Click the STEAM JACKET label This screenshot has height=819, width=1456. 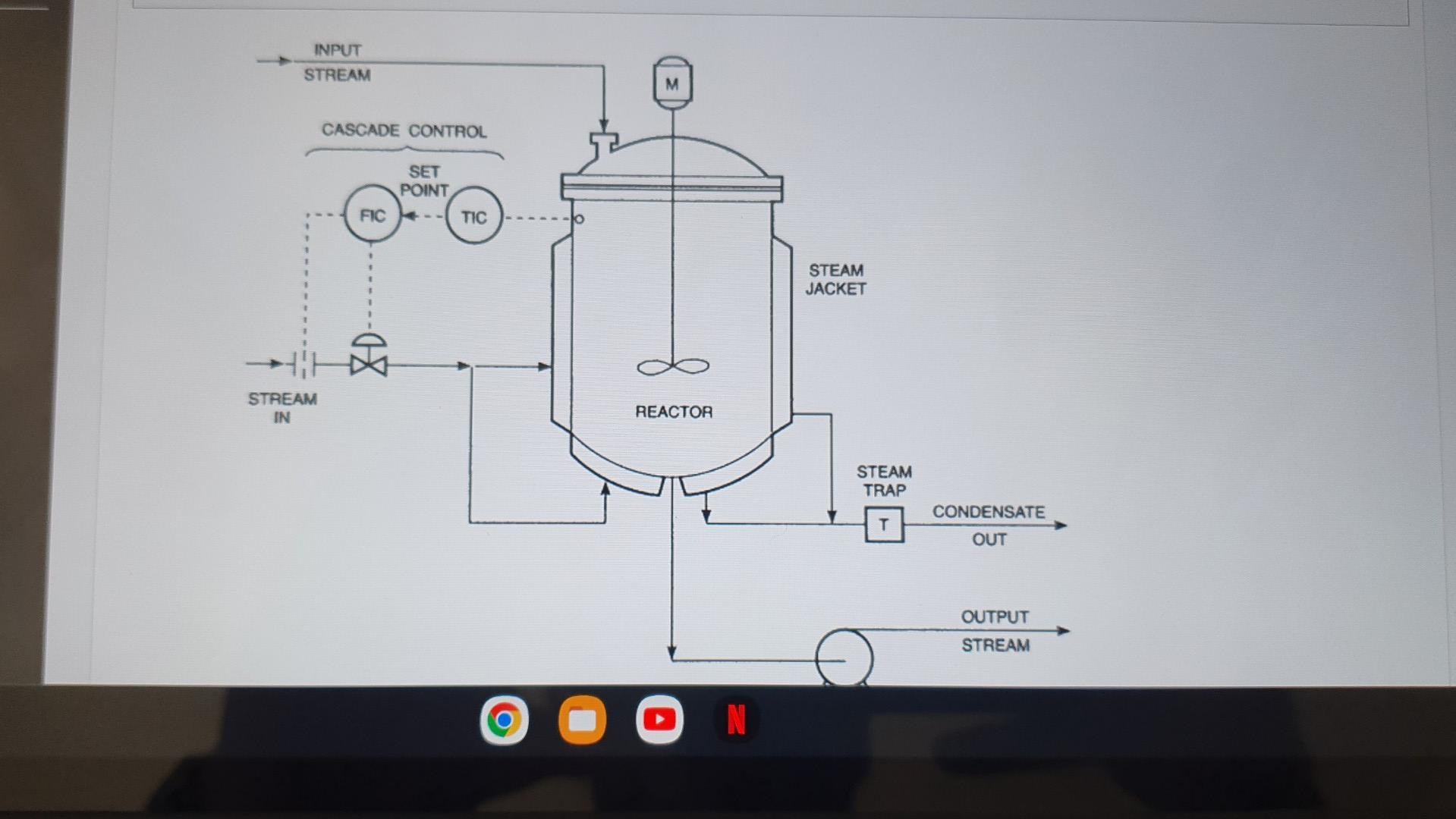pos(835,279)
